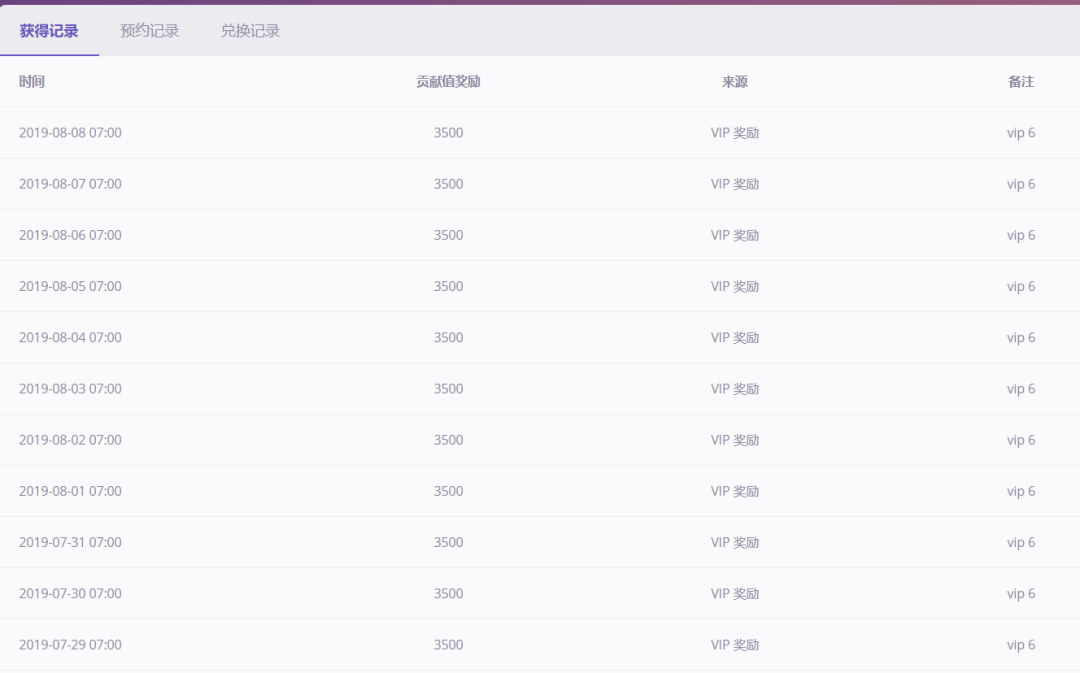This screenshot has height=673, width=1080.
Task: Open the 兑换记录 tab
Action: point(250,31)
